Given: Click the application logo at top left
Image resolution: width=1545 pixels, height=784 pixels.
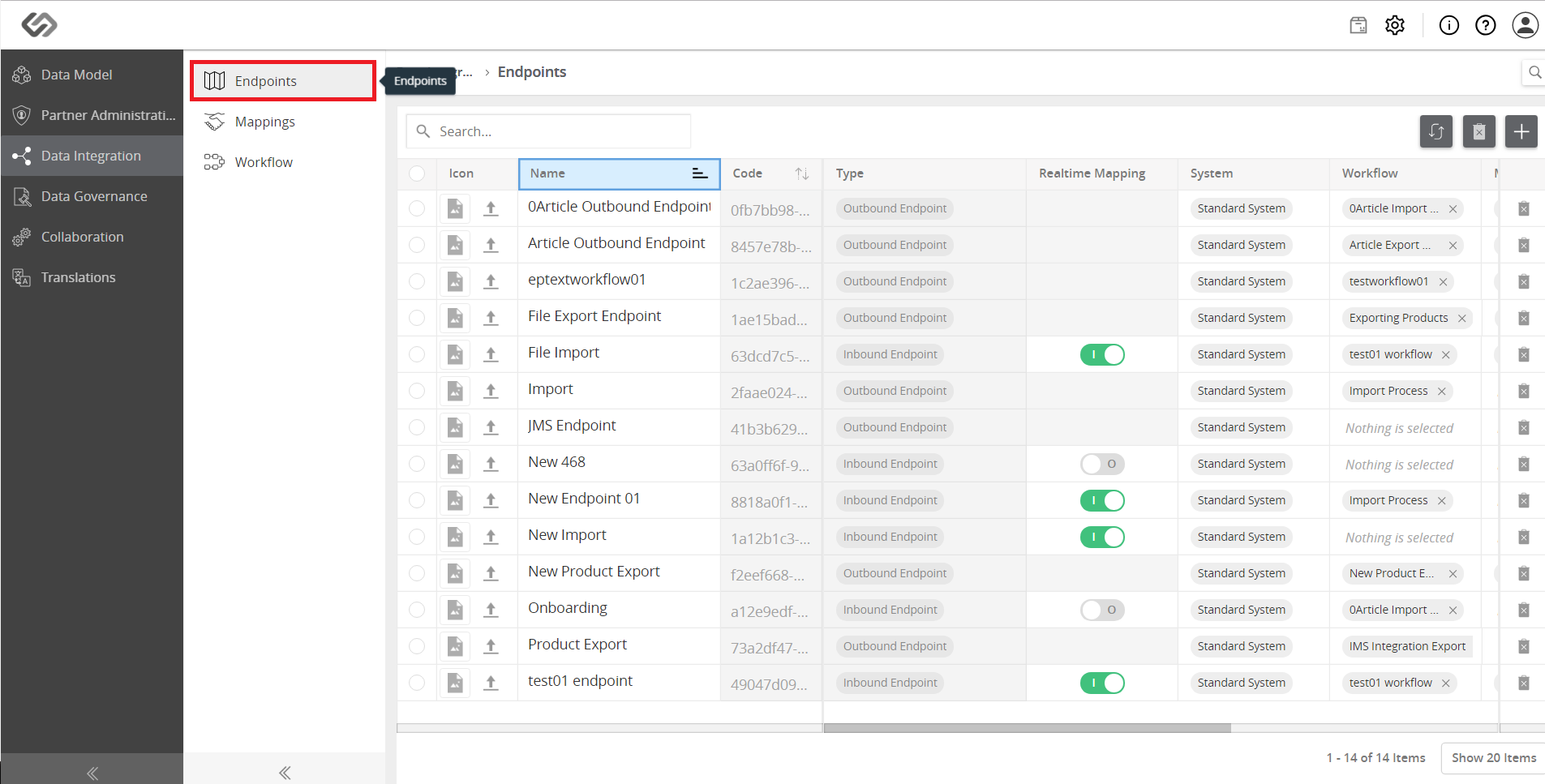Looking at the screenshot, I should tap(39, 25).
